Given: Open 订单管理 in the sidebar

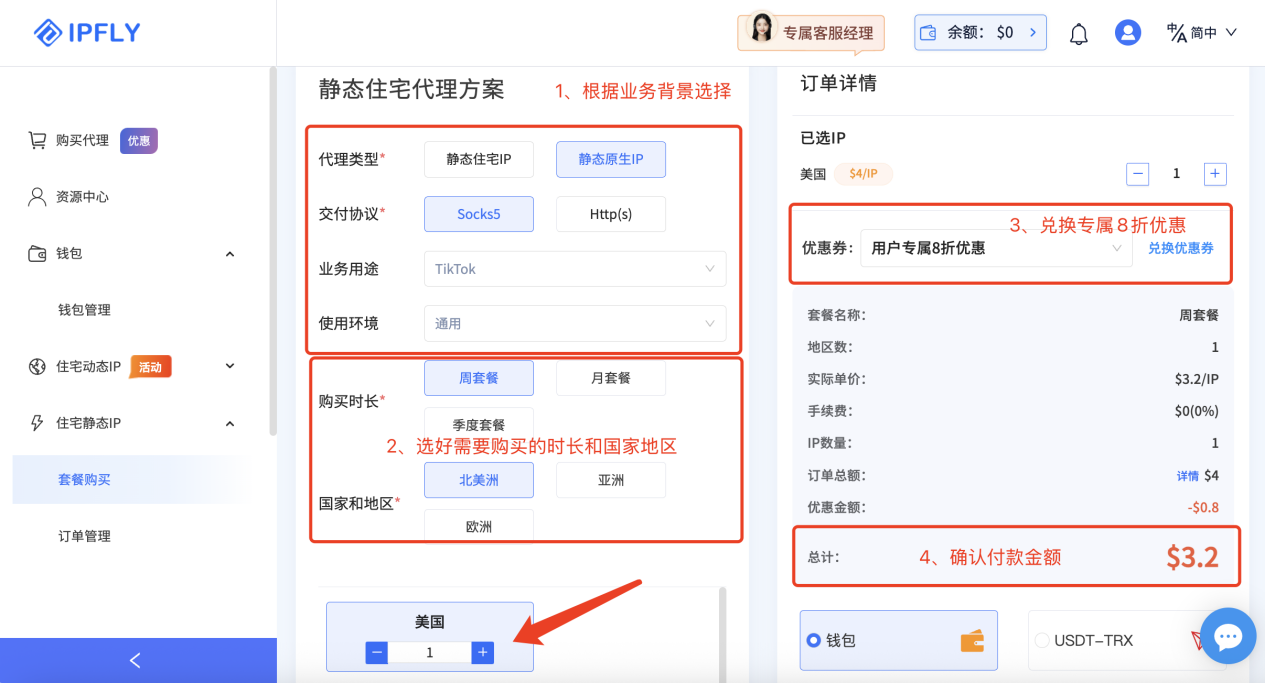Looking at the screenshot, I should [84, 536].
